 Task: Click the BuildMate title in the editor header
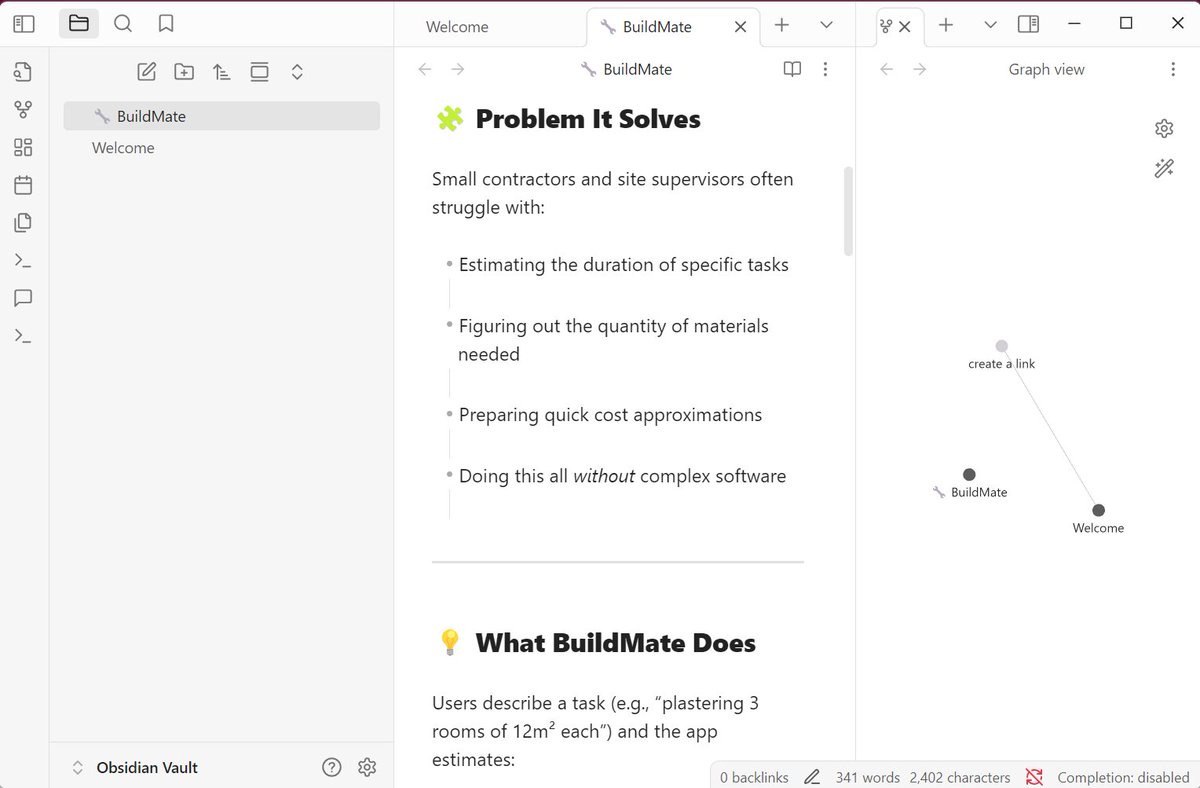[x=637, y=69]
